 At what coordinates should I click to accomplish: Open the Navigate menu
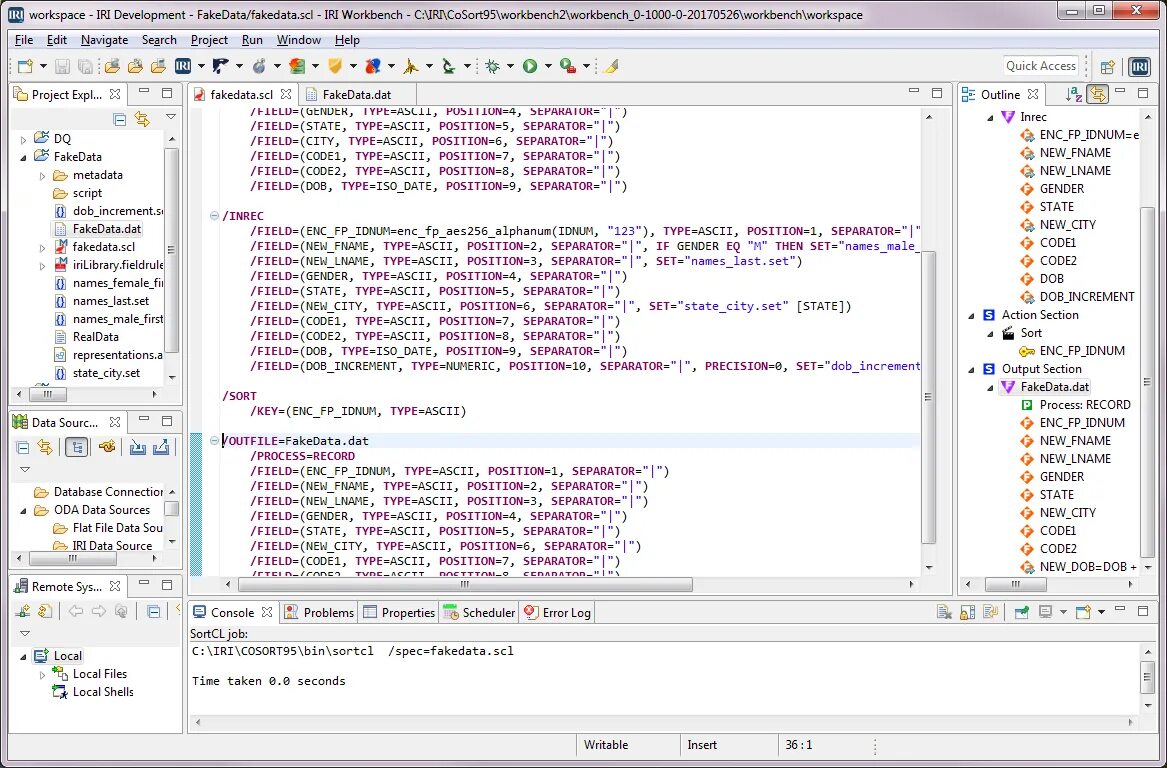(104, 40)
